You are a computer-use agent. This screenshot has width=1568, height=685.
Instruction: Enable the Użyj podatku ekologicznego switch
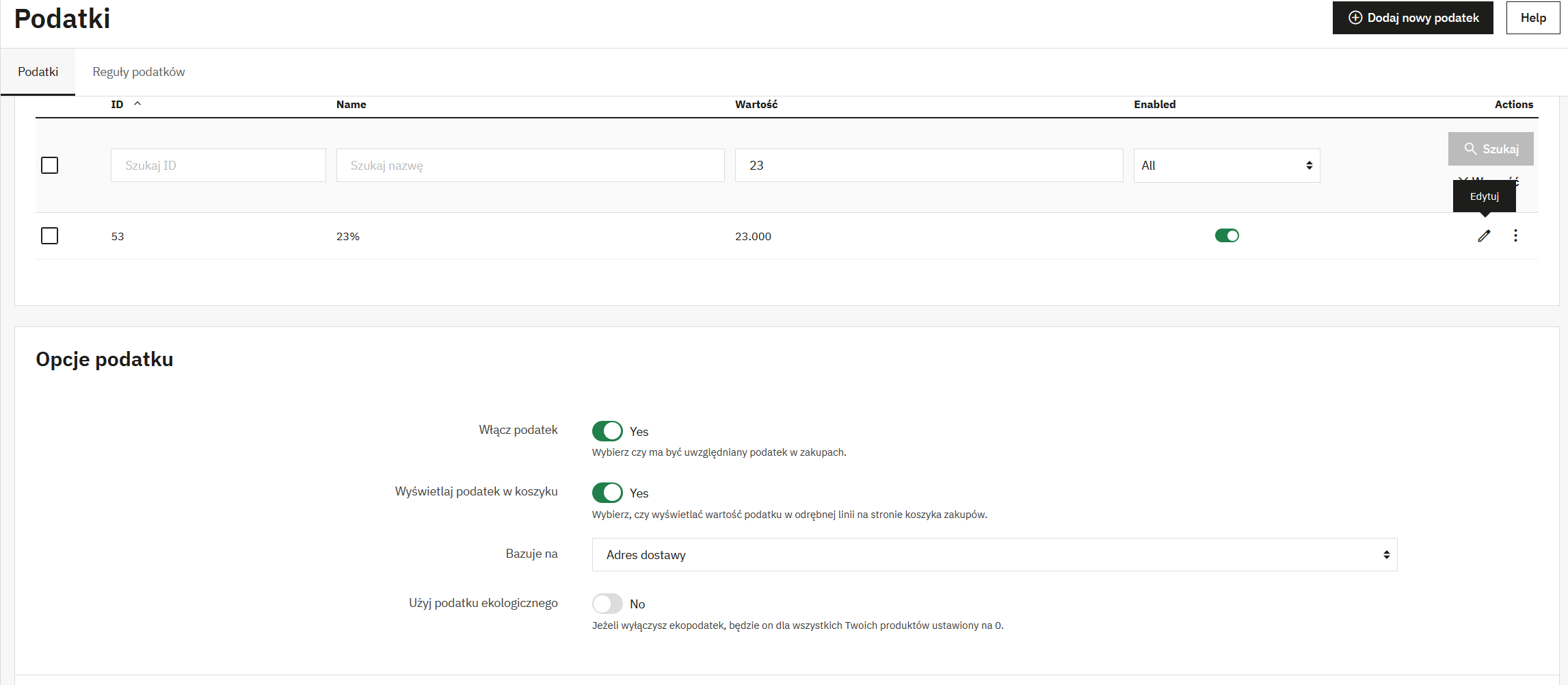click(x=607, y=604)
